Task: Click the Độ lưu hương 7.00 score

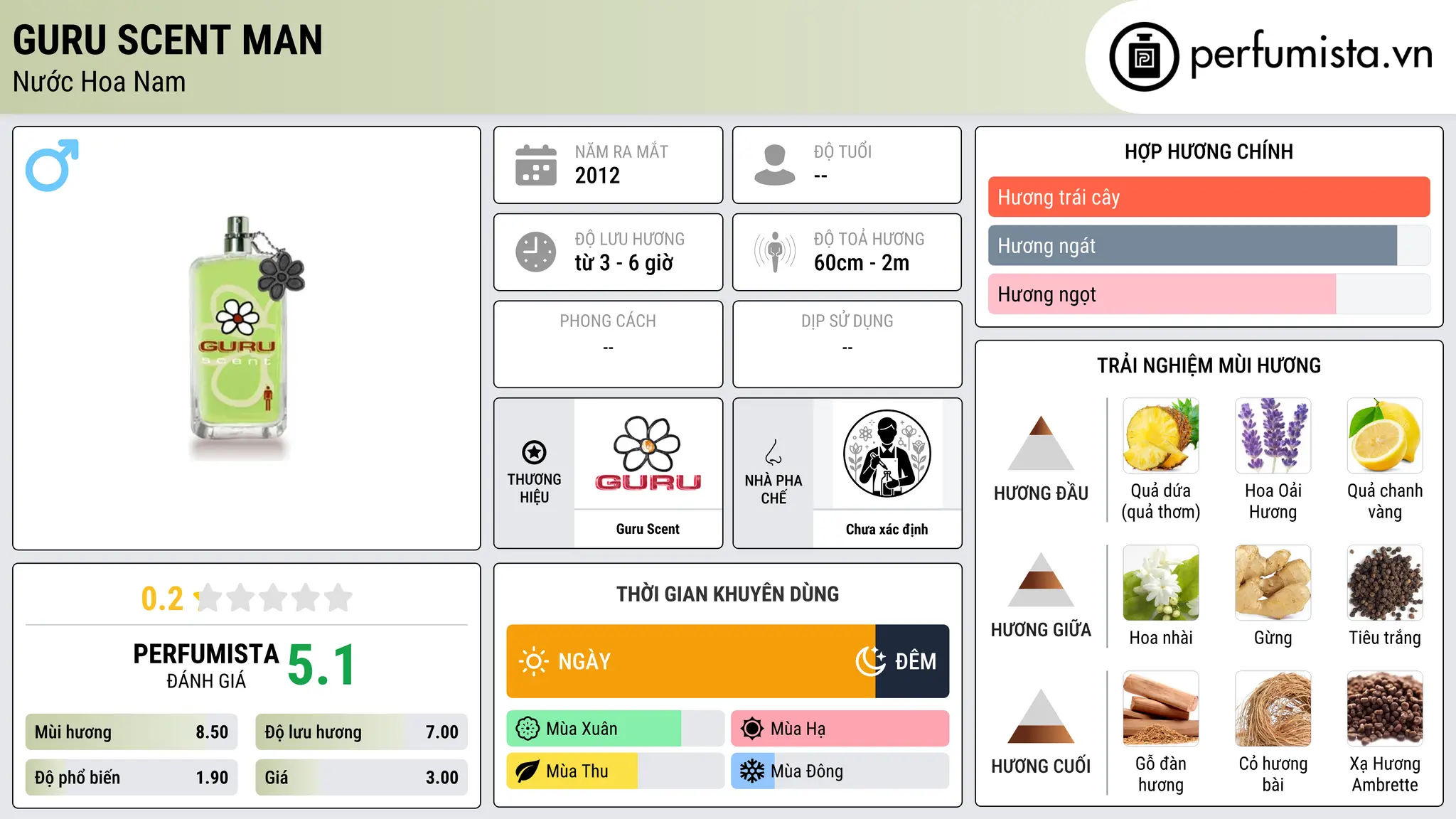Action: pyautogui.click(x=362, y=732)
